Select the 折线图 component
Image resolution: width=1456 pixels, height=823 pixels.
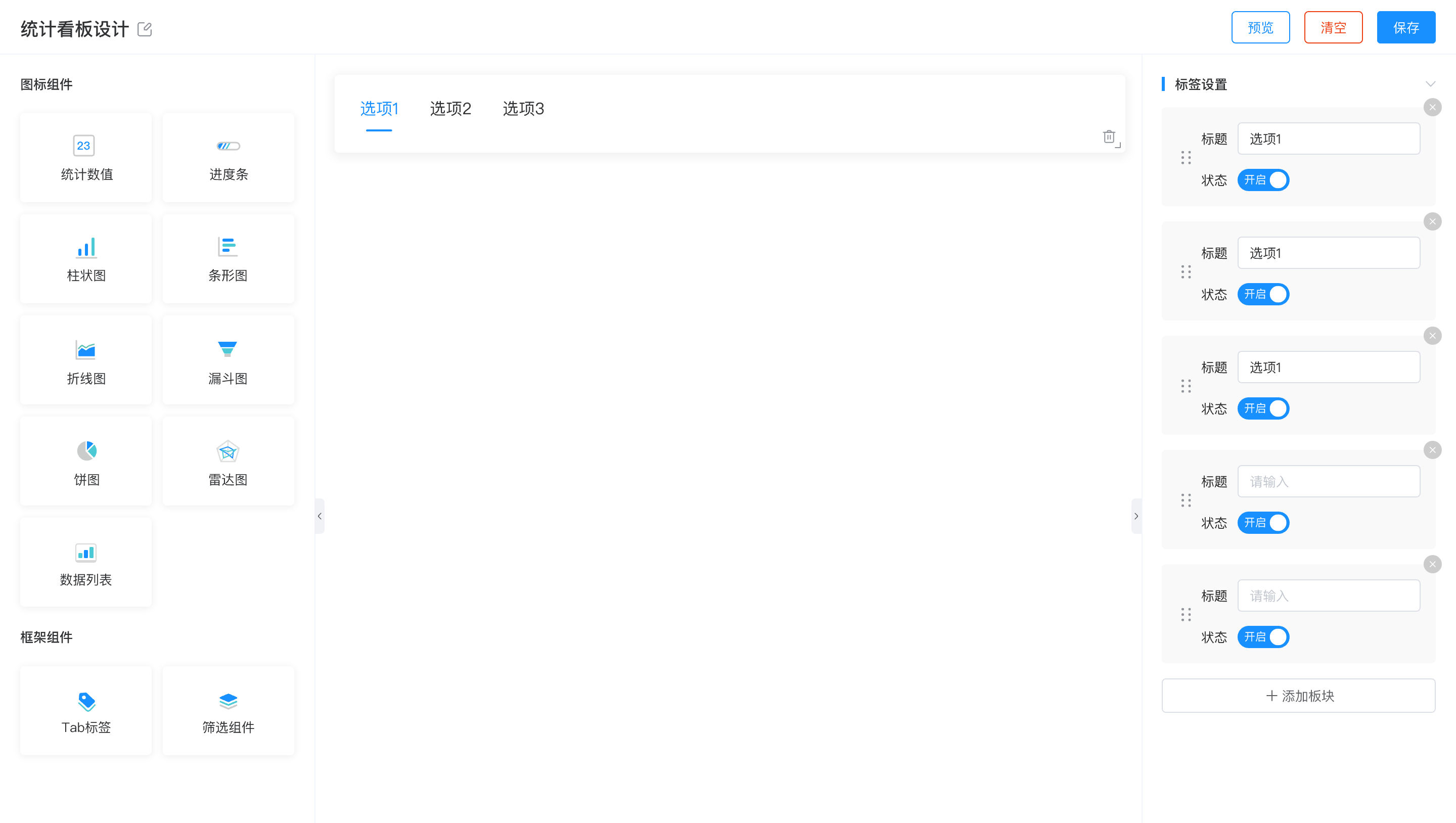(85, 359)
